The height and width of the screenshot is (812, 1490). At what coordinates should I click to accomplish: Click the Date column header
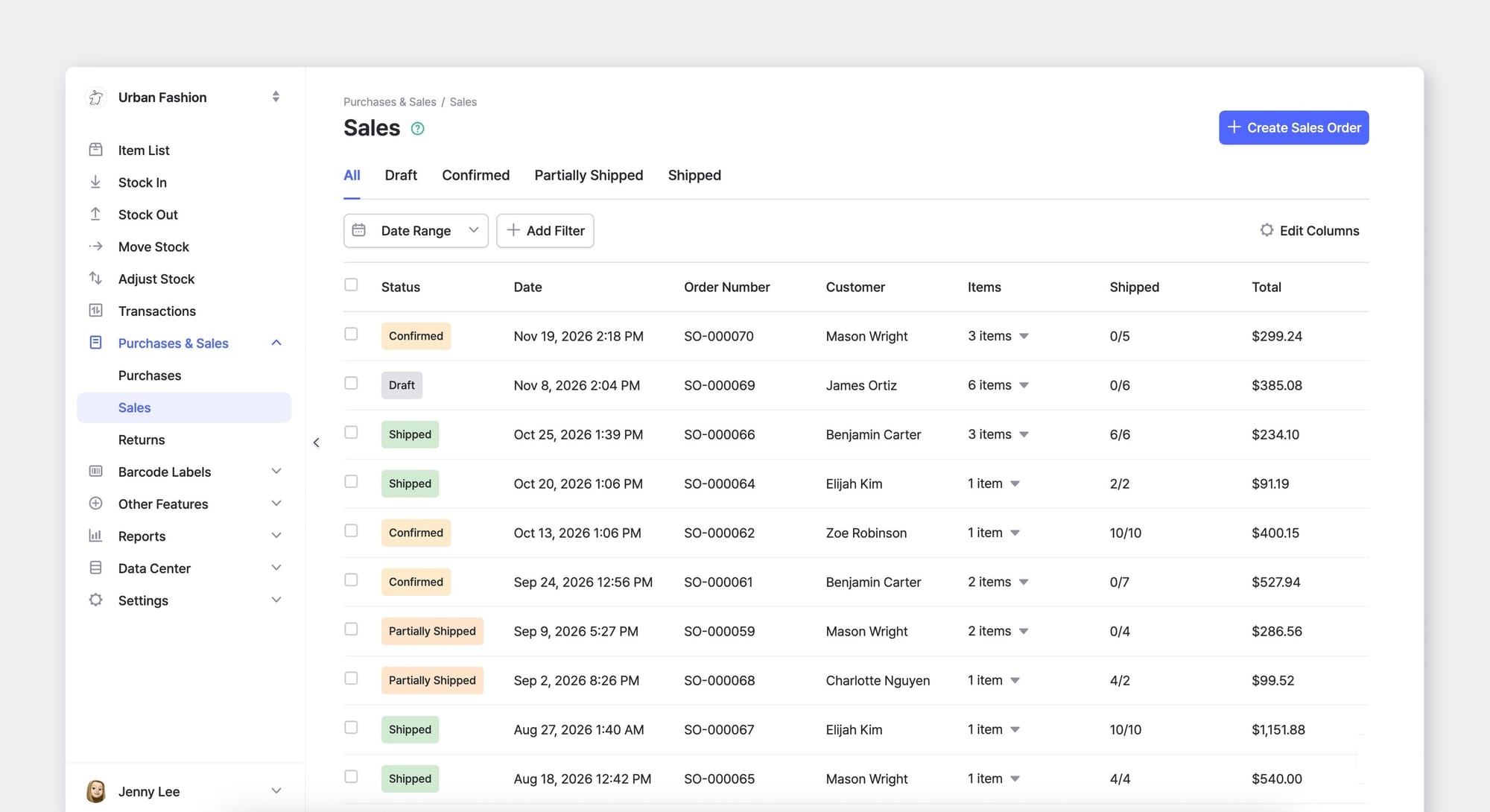tap(527, 287)
